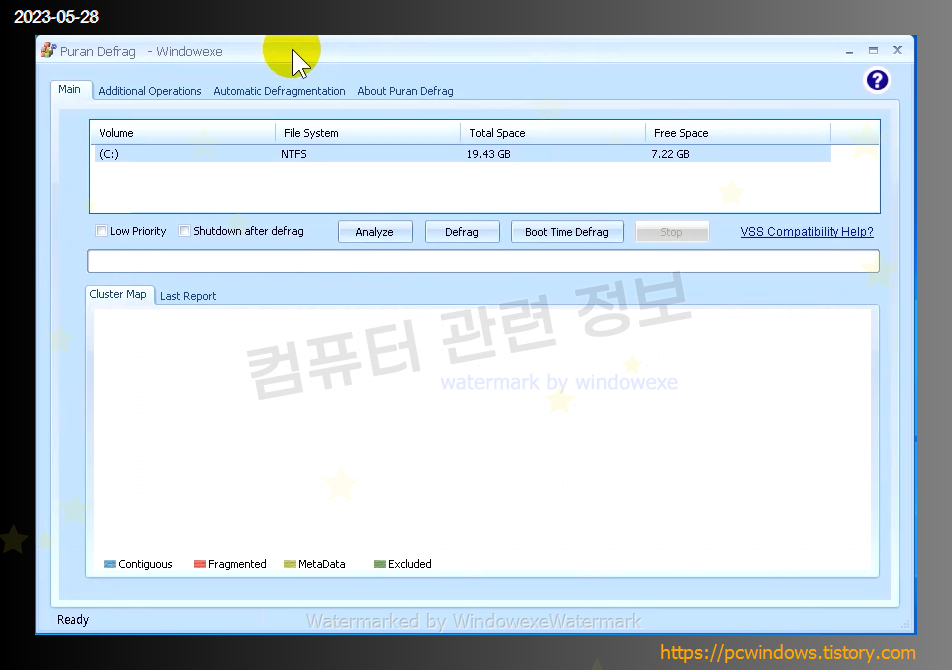952x670 pixels.
Task: Select the (C:) volume row
Action: (461, 154)
